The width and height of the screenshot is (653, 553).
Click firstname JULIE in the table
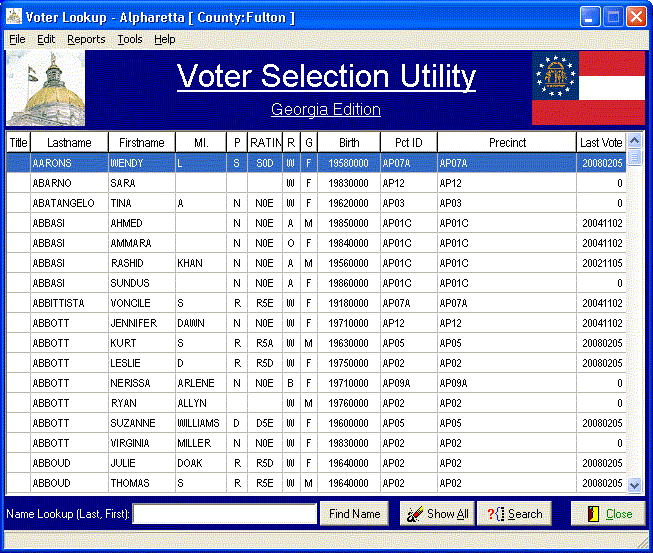click(x=142, y=463)
